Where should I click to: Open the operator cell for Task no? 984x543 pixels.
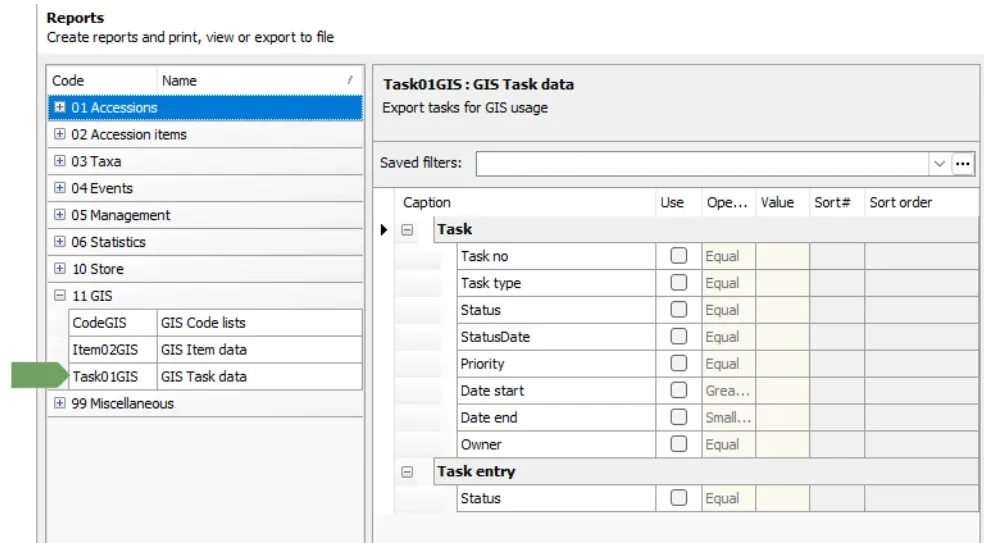pyautogui.click(x=729, y=256)
